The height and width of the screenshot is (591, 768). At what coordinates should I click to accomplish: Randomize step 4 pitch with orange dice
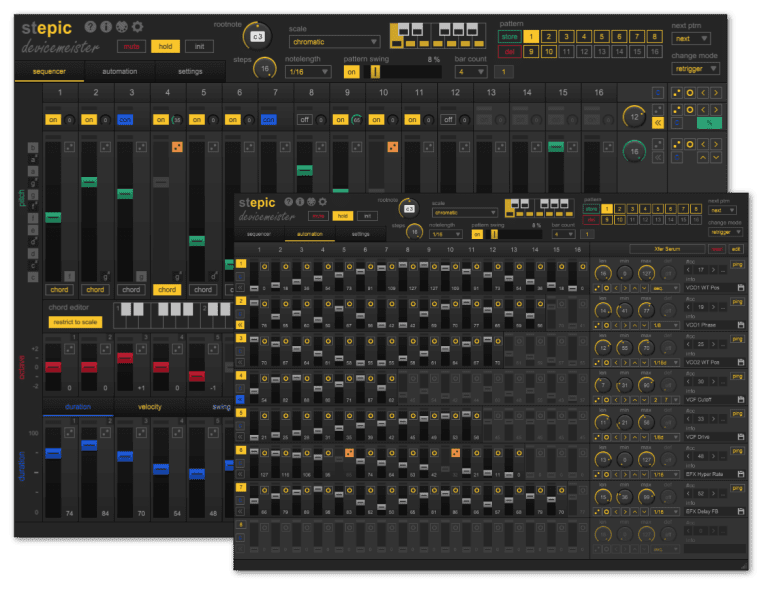pyautogui.click(x=177, y=147)
